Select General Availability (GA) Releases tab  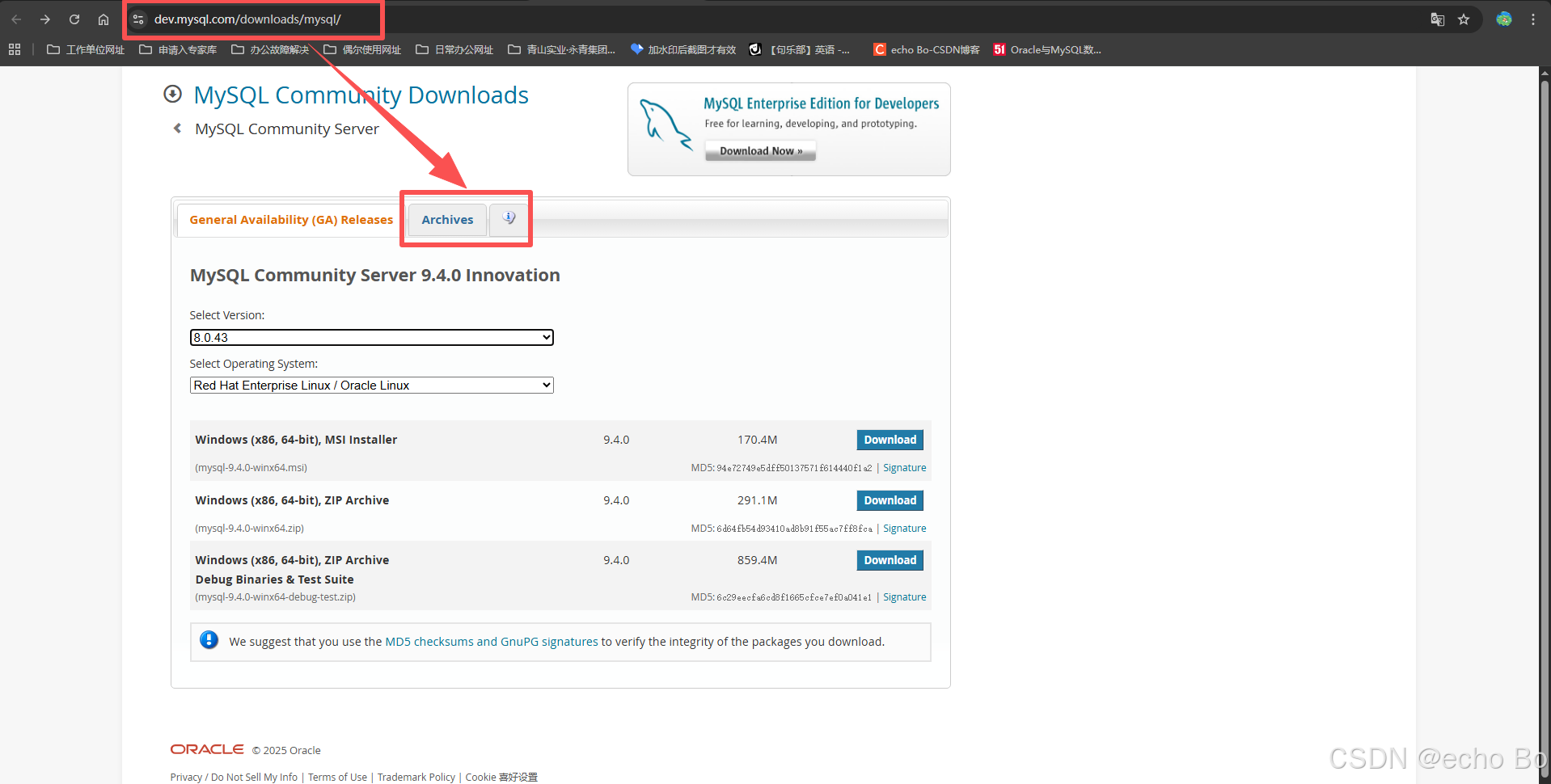coord(291,219)
